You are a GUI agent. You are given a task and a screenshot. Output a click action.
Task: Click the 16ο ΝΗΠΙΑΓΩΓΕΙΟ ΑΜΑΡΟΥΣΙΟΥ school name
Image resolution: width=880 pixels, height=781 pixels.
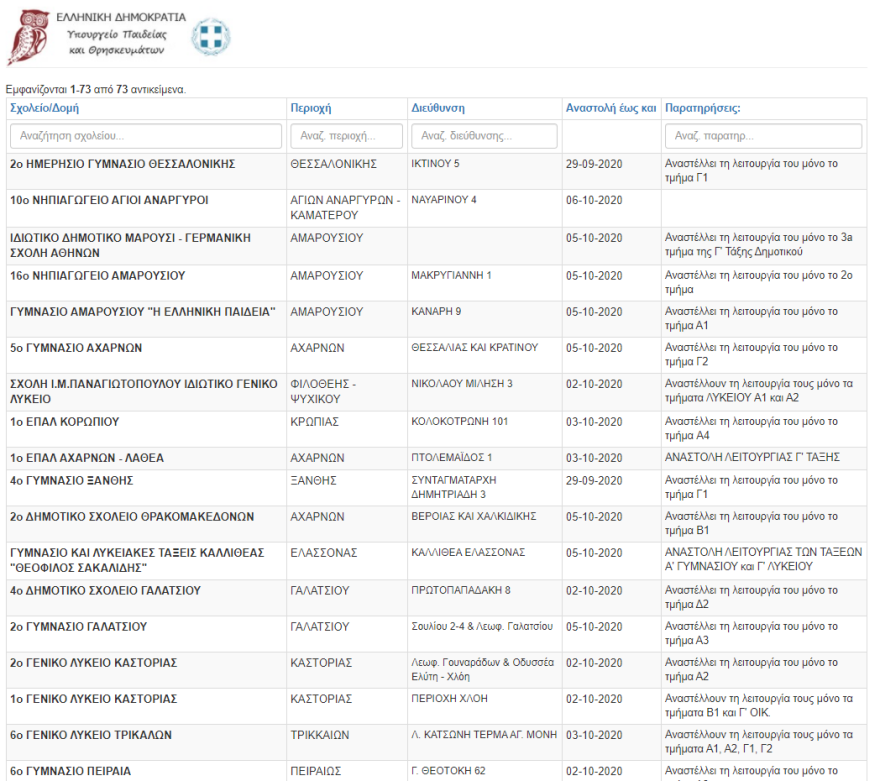pos(97,275)
